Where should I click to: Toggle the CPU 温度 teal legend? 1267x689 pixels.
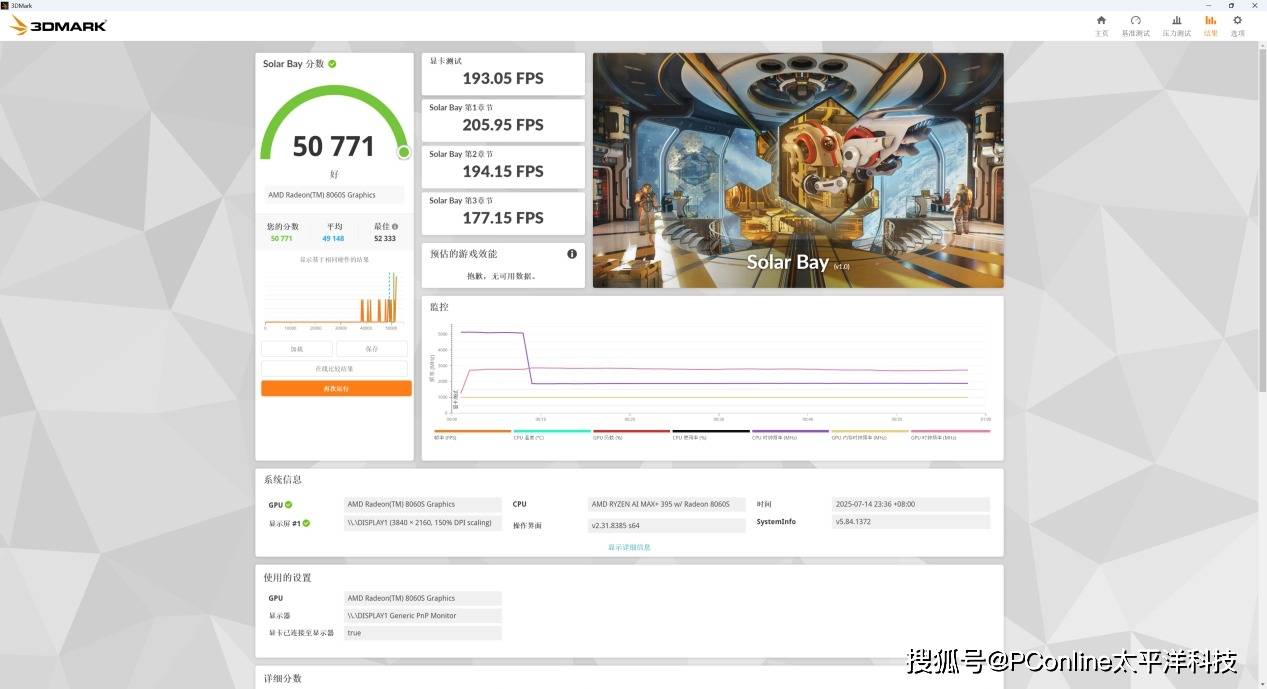(552, 435)
